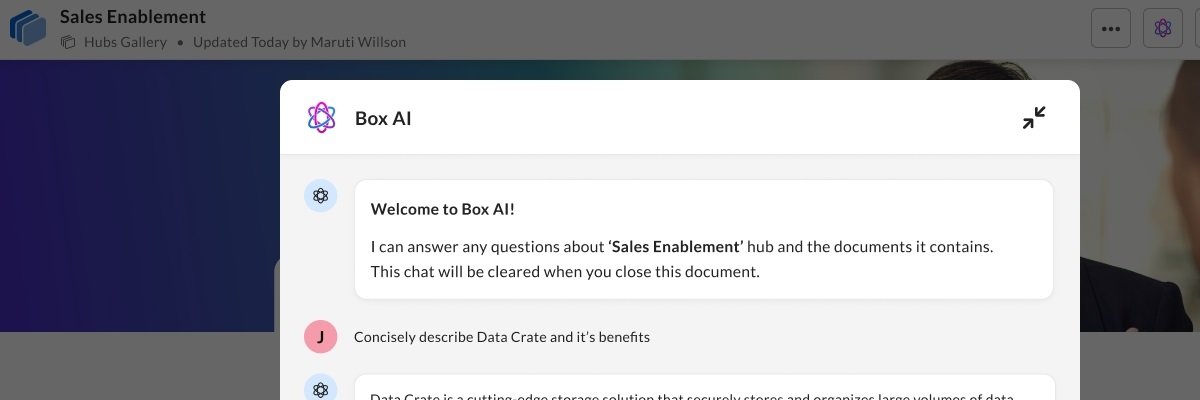This screenshot has width=1200, height=400.
Task: Click the partially visible button at top-right edge
Action: [1195, 28]
